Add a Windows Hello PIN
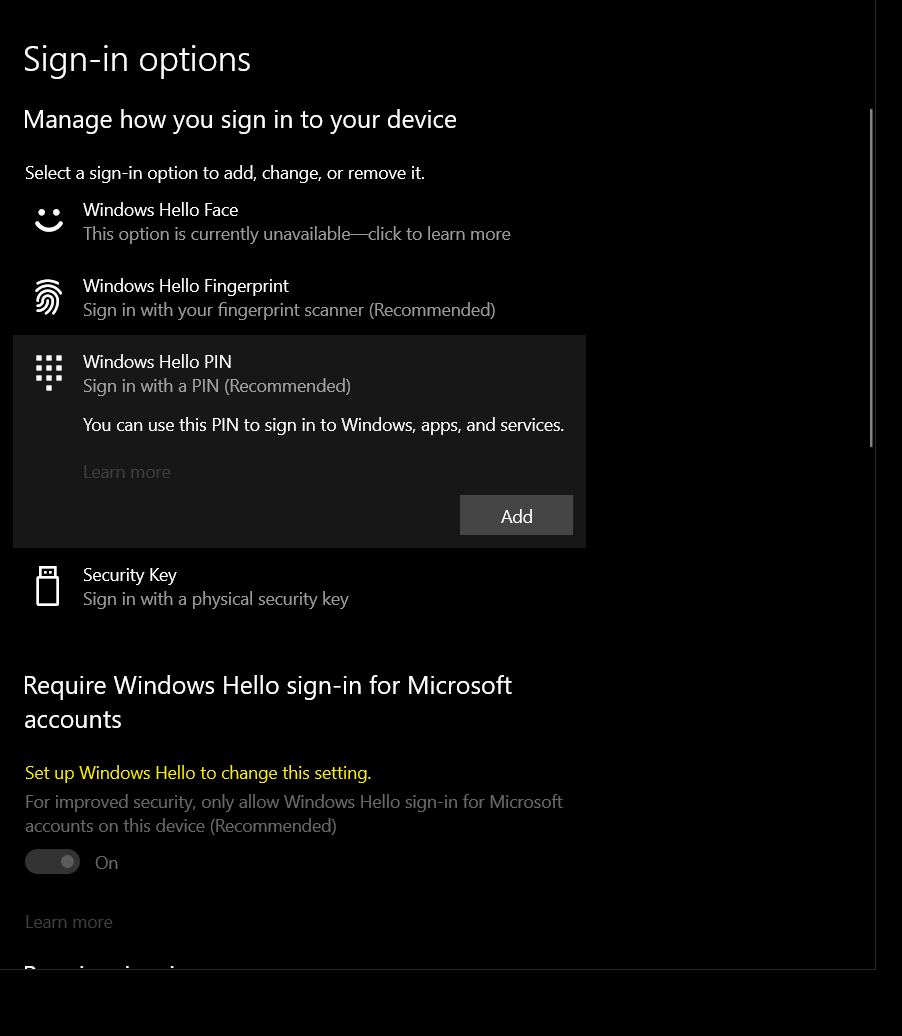Screen dimensions: 902x1036 [x=516, y=515]
